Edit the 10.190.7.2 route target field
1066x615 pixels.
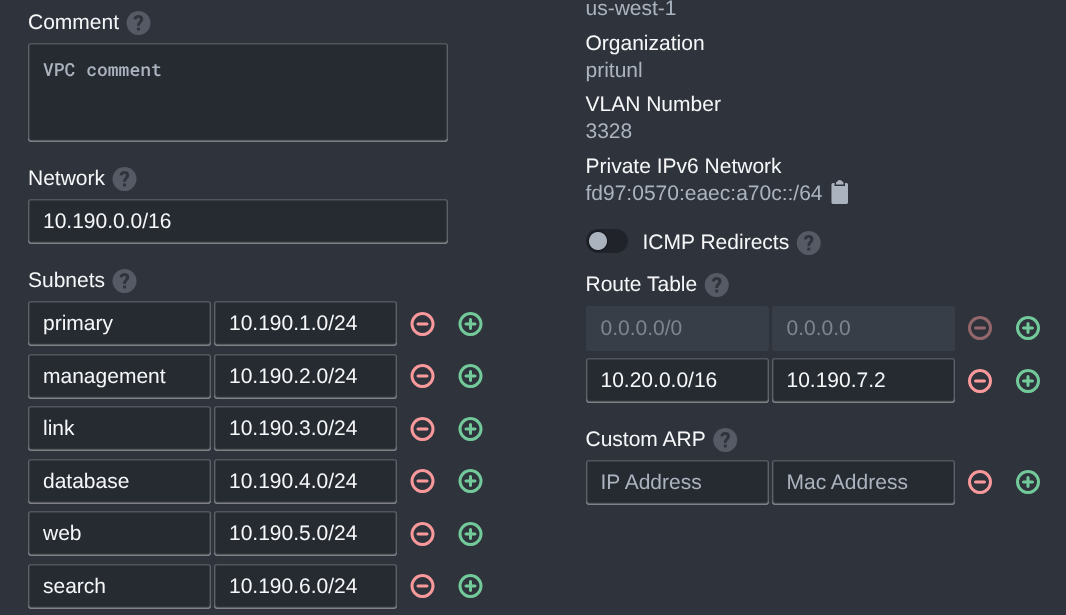[862, 380]
